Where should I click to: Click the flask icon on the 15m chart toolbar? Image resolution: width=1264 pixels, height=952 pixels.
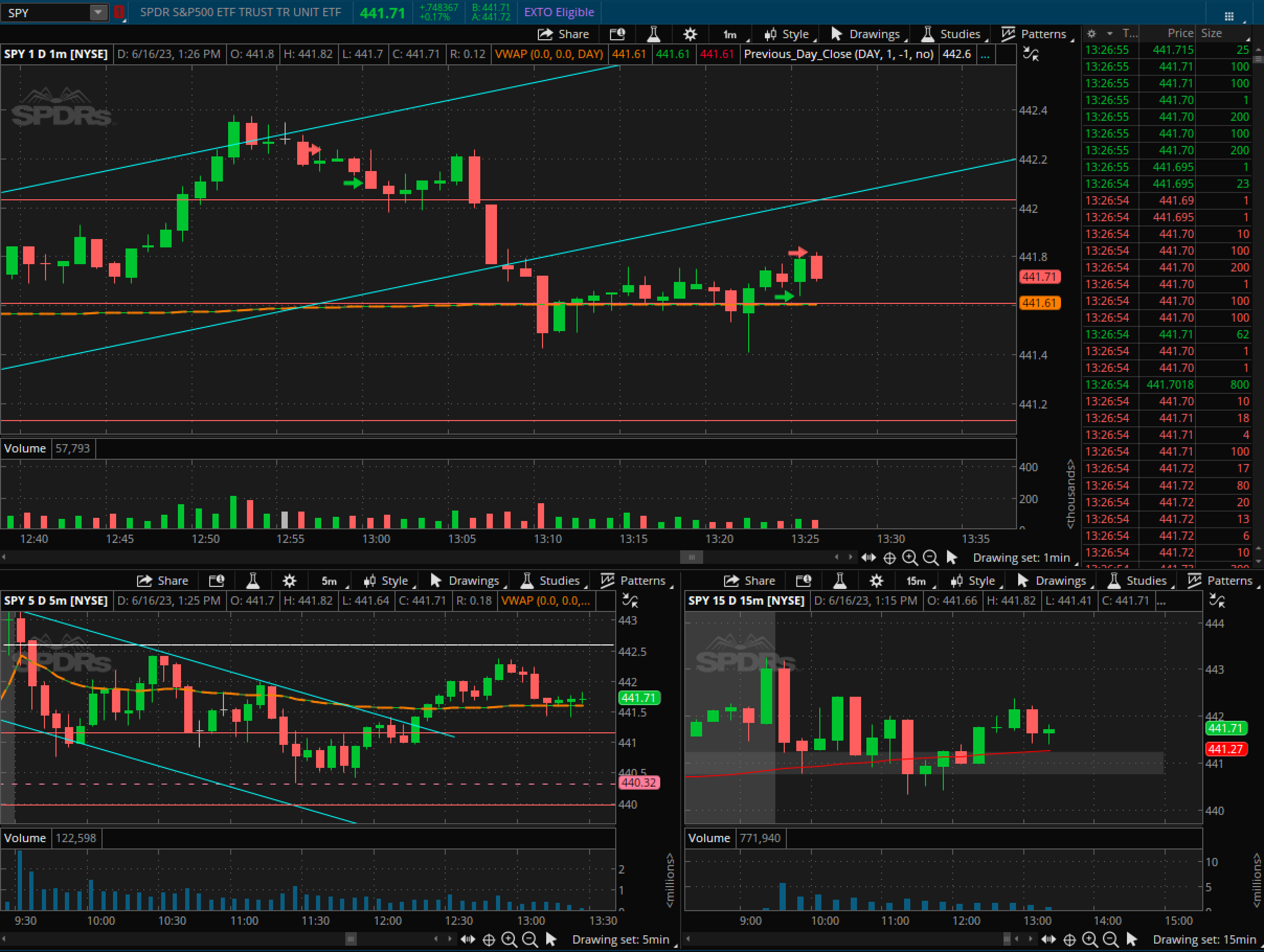tap(839, 581)
